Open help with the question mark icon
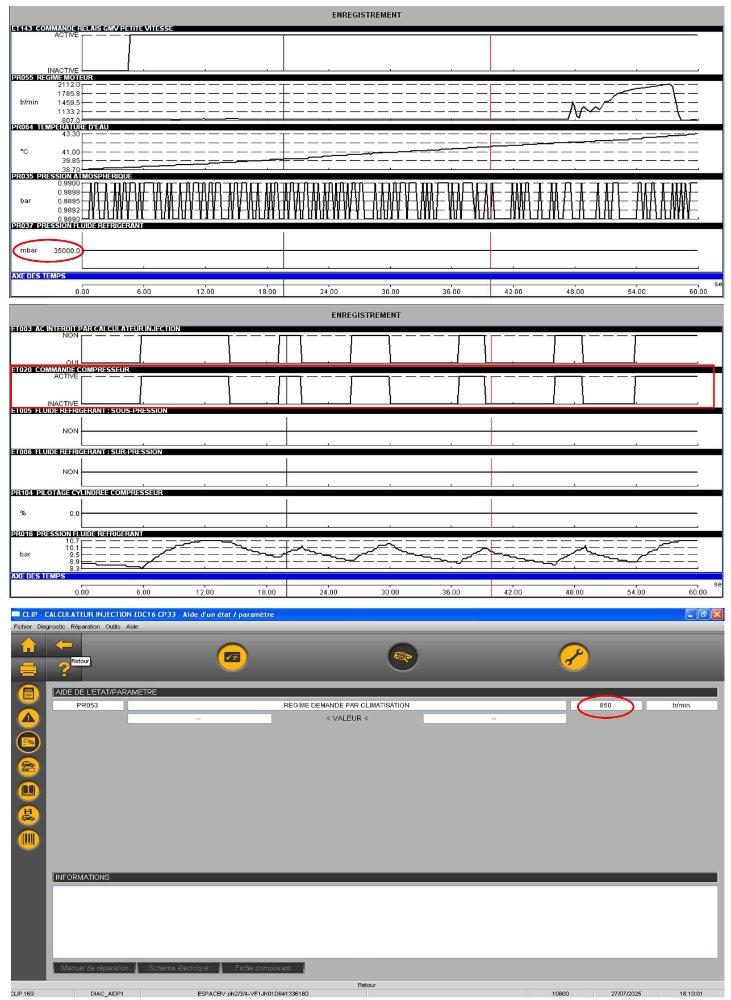 65,669
